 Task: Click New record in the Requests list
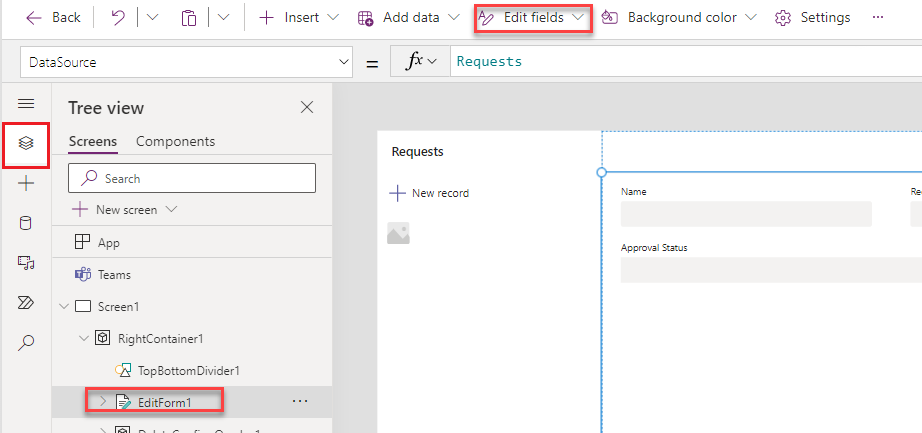(430, 193)
